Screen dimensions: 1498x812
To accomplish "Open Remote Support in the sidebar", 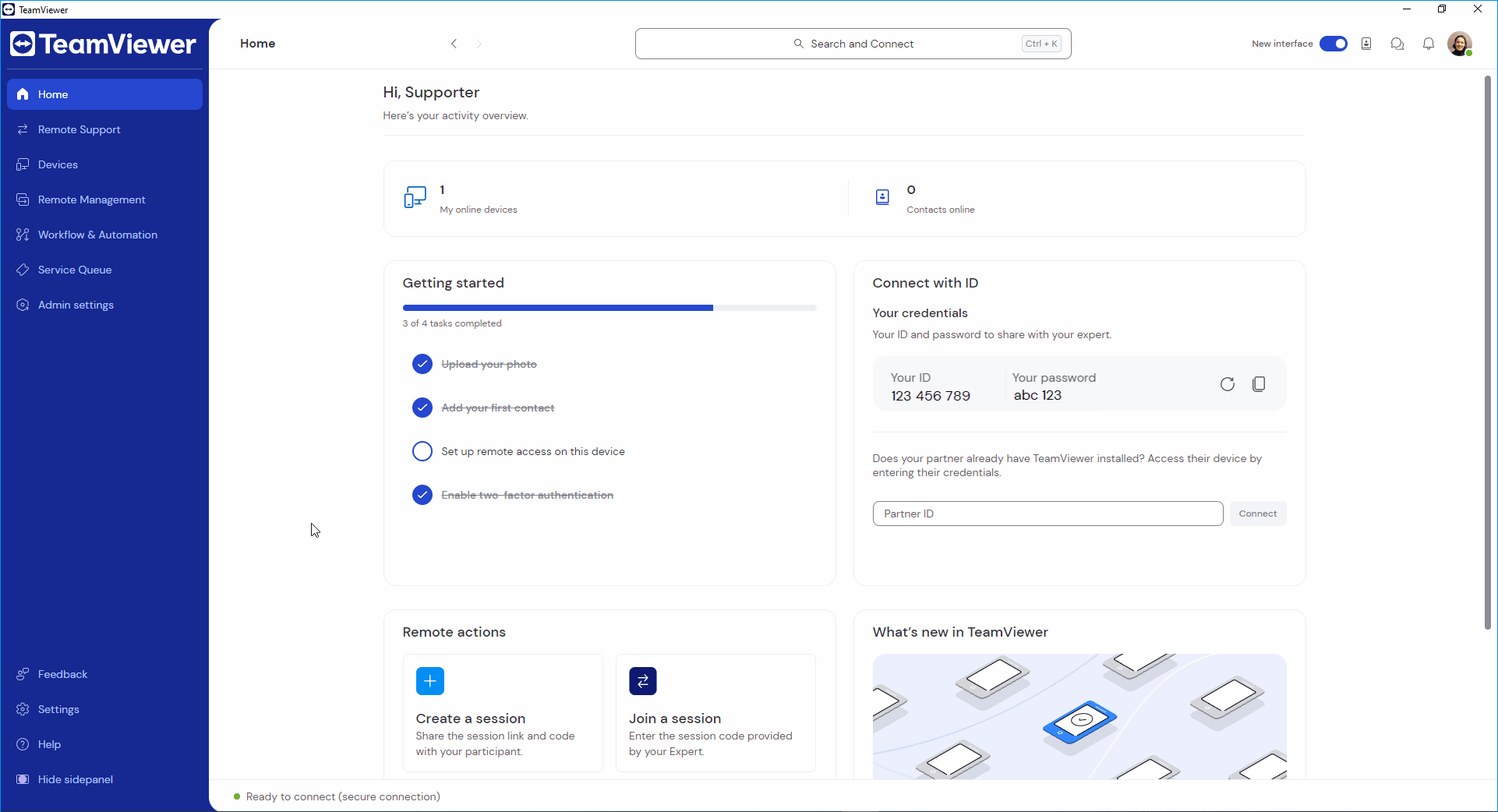I will 104,129.
